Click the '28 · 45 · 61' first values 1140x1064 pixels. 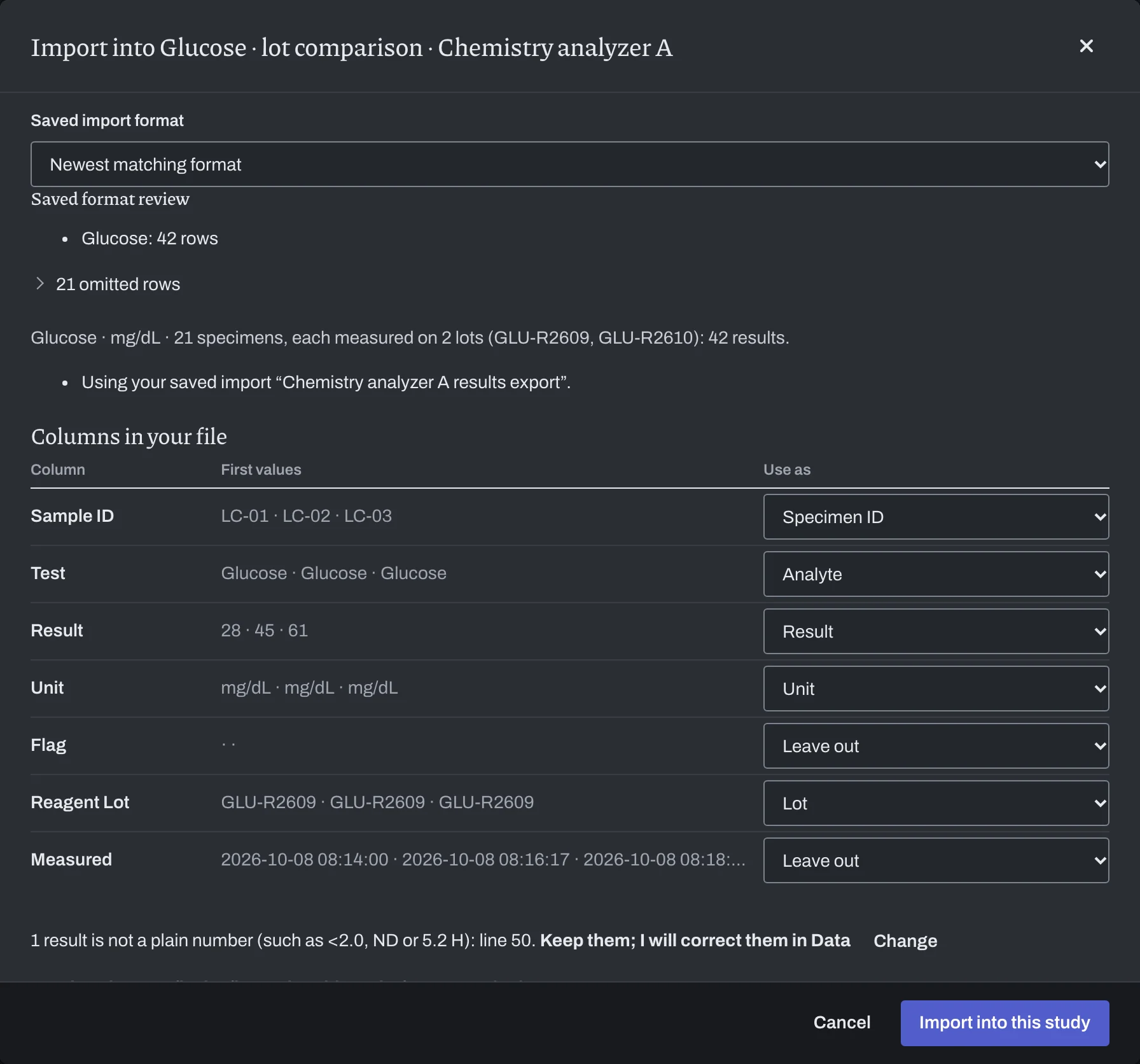point(264,631)
